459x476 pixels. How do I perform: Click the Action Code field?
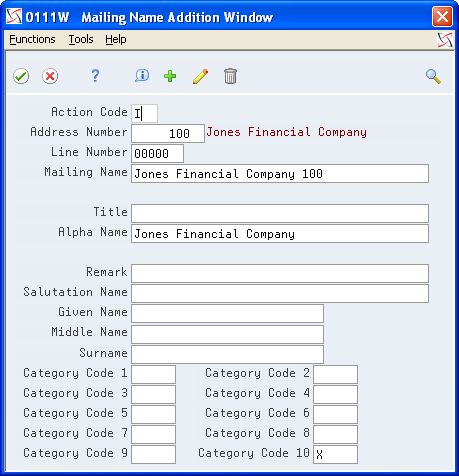[x=144, y=113]
